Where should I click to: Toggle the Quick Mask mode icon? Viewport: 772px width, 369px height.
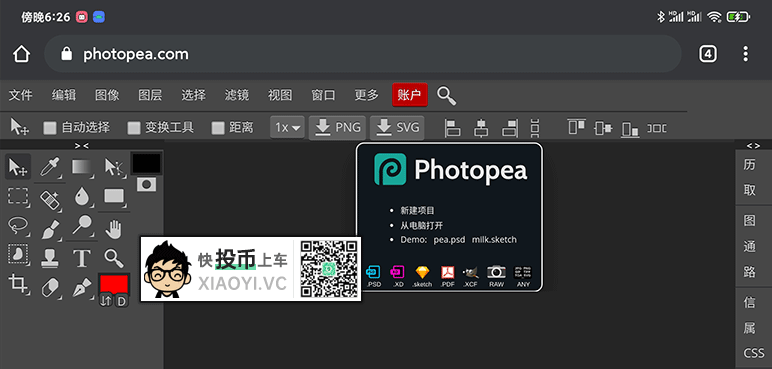point(146,184)
